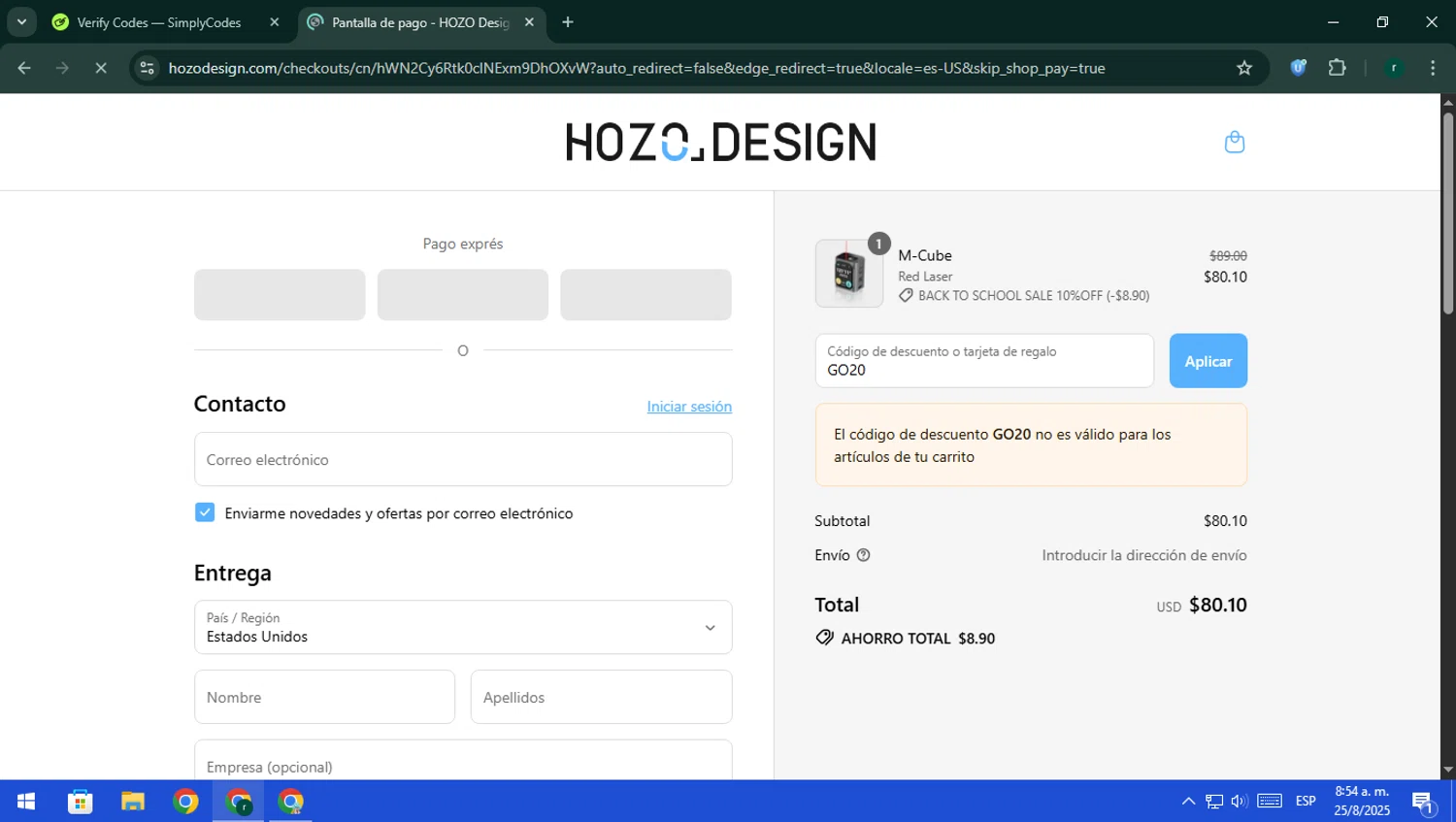Click the error message about GO20 code
The width and height of the screenshot is (1456, 822).
click(1031, 445)
